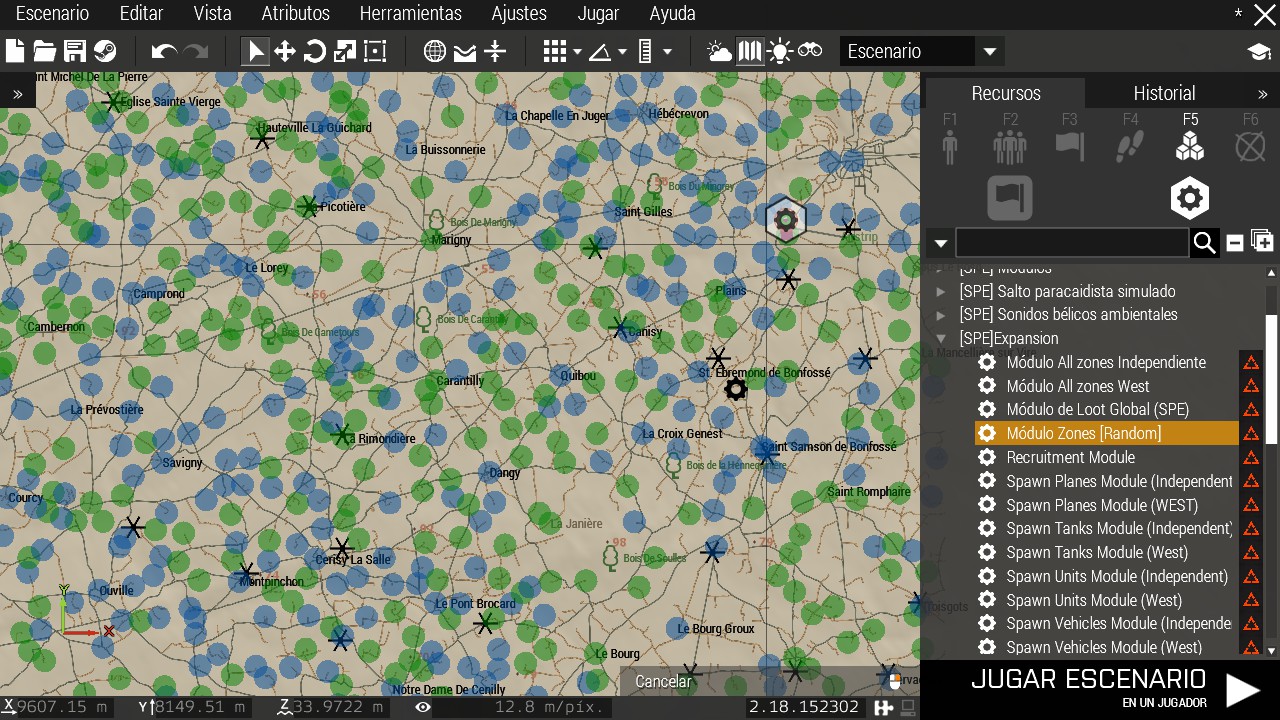This screenshot has height=720, width=1280.
Task: Switch to the Historial tab
Action: point(1164,93)
